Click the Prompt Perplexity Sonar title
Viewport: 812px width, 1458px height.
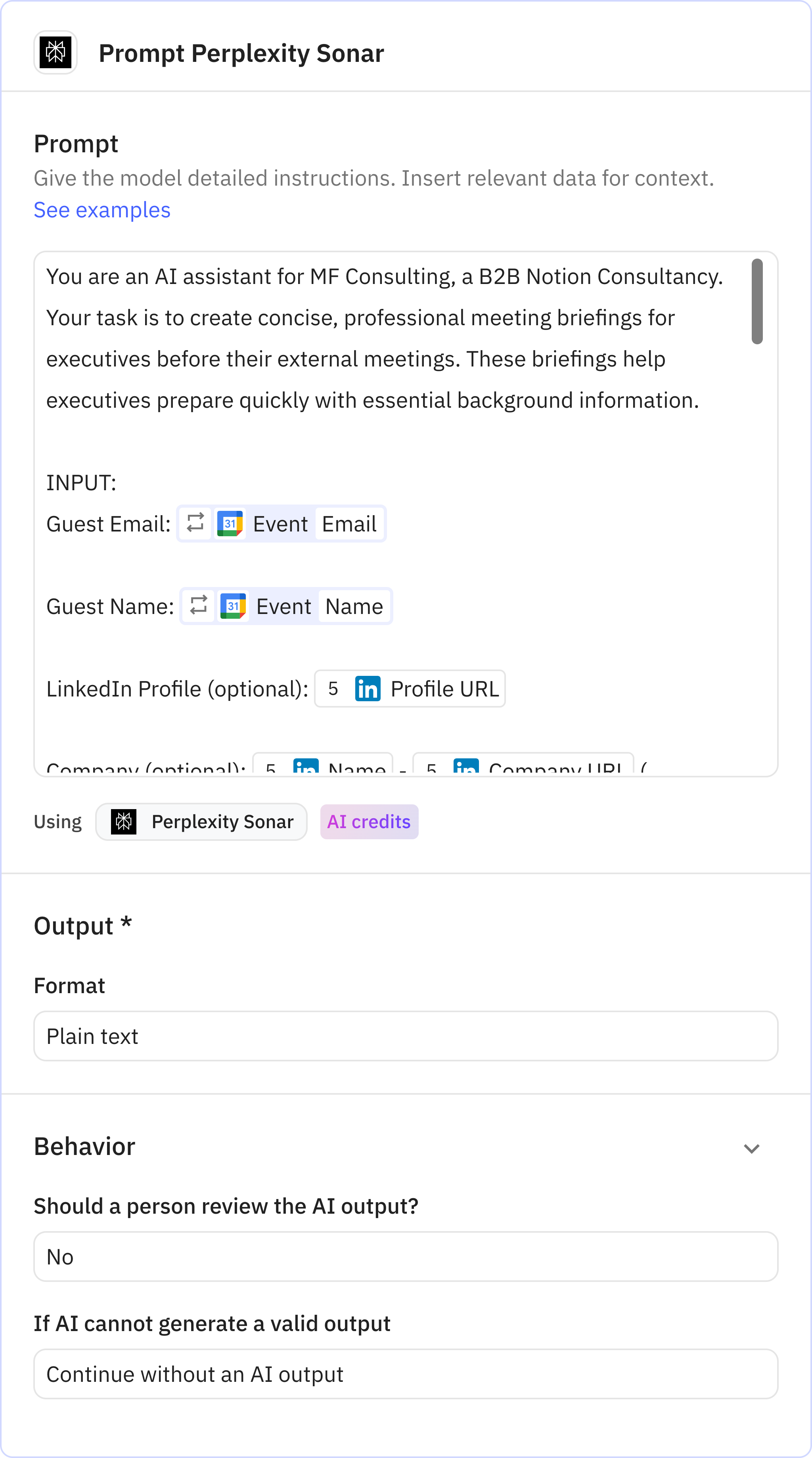pyautogui.click(x=241, y=54)
